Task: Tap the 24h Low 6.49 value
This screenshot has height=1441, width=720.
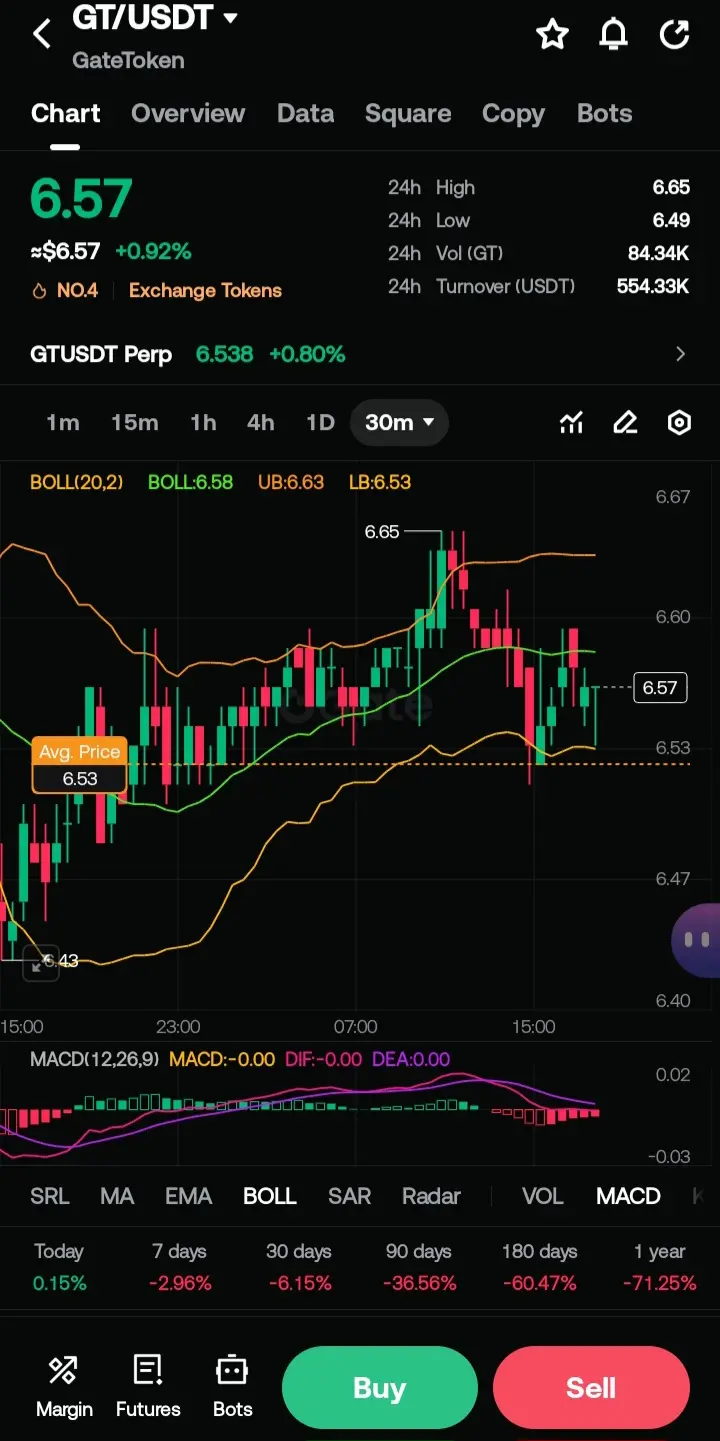Action: coord(671,220)
